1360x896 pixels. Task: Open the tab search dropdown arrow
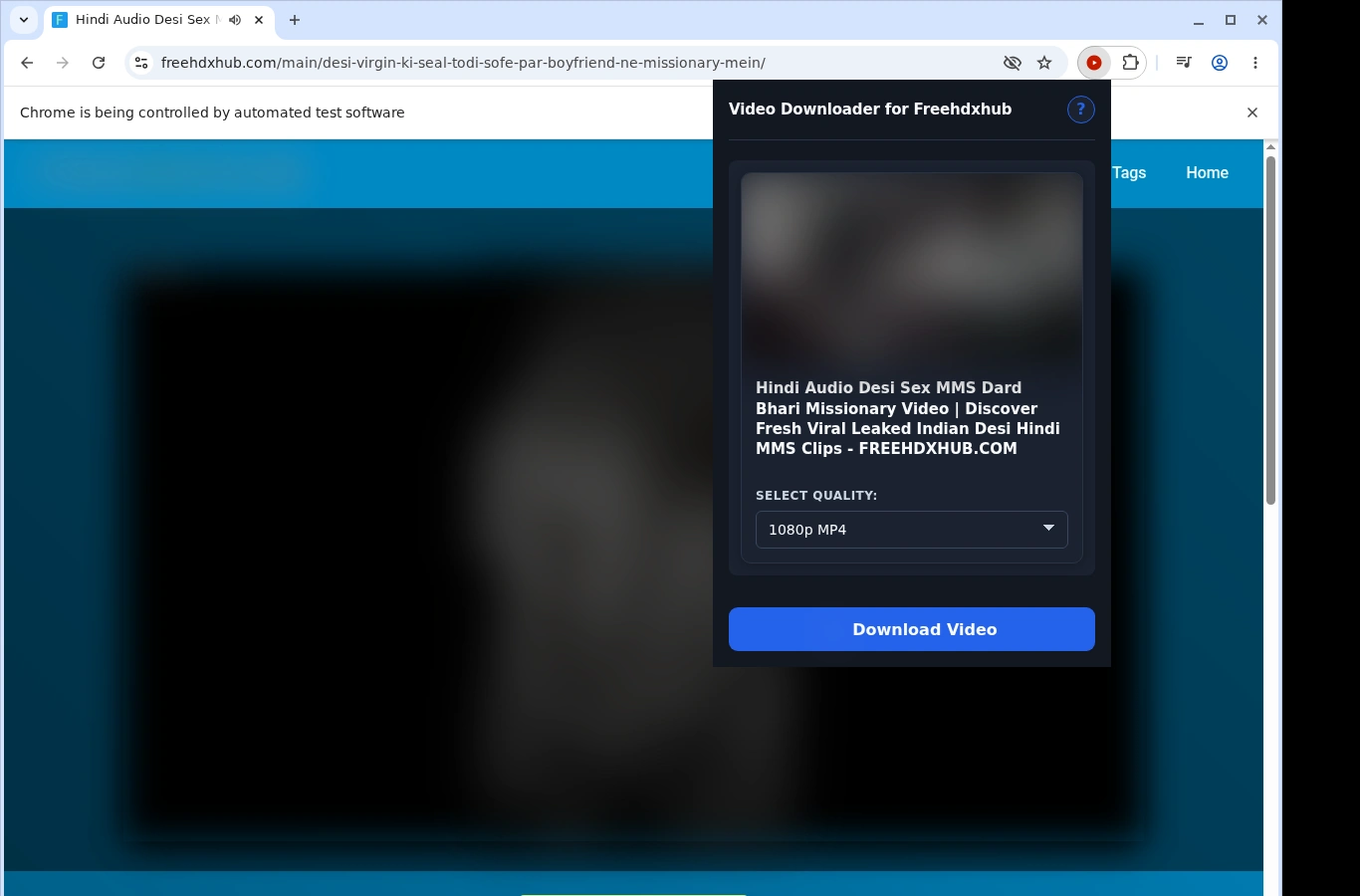(x=24, y=20)
